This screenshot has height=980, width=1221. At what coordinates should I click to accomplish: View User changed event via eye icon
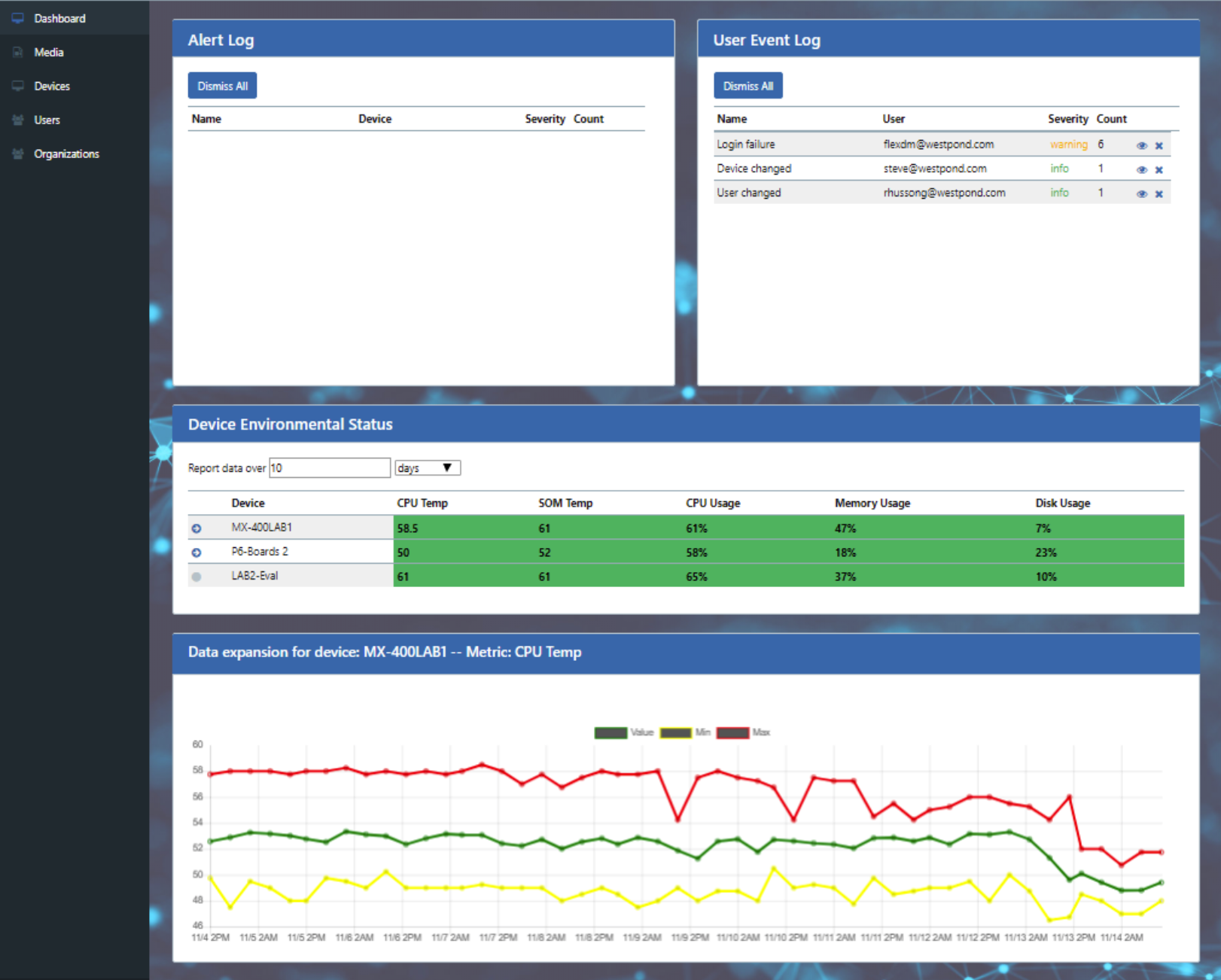(1142, 193)
